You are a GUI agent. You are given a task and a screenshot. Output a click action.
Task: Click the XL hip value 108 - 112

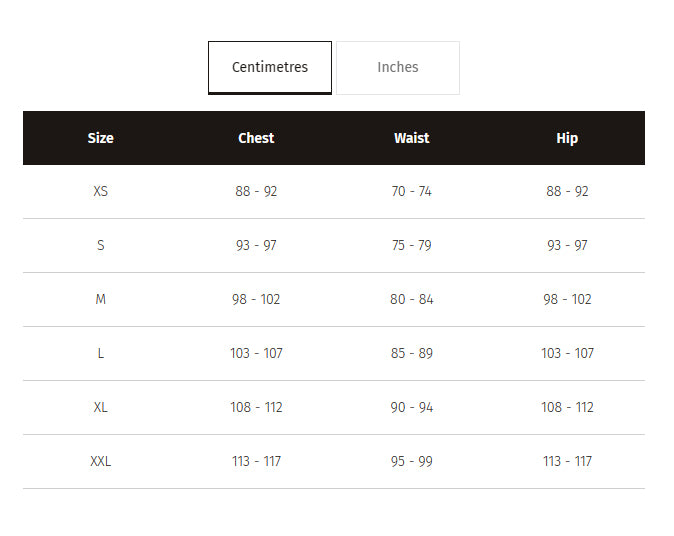click(x=567, y=407)
